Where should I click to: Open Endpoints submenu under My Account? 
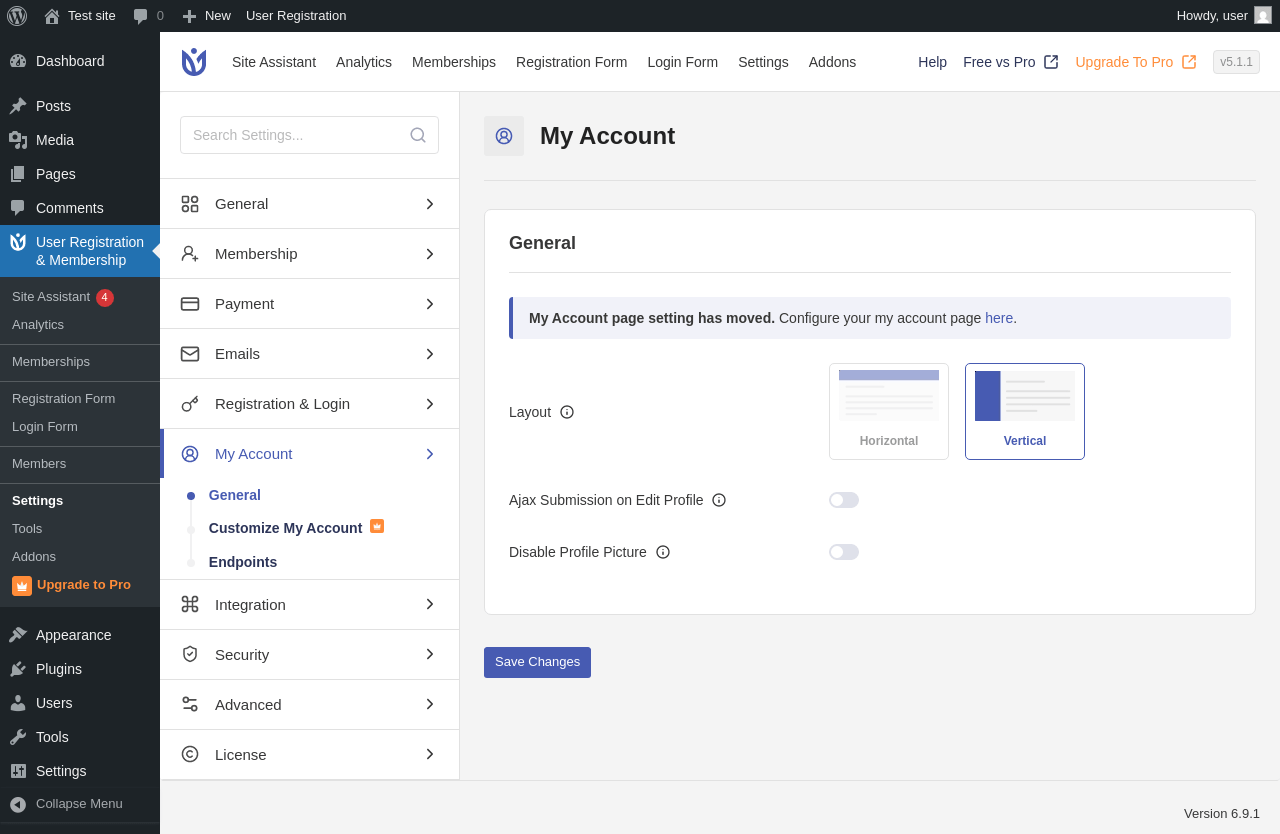243,562
